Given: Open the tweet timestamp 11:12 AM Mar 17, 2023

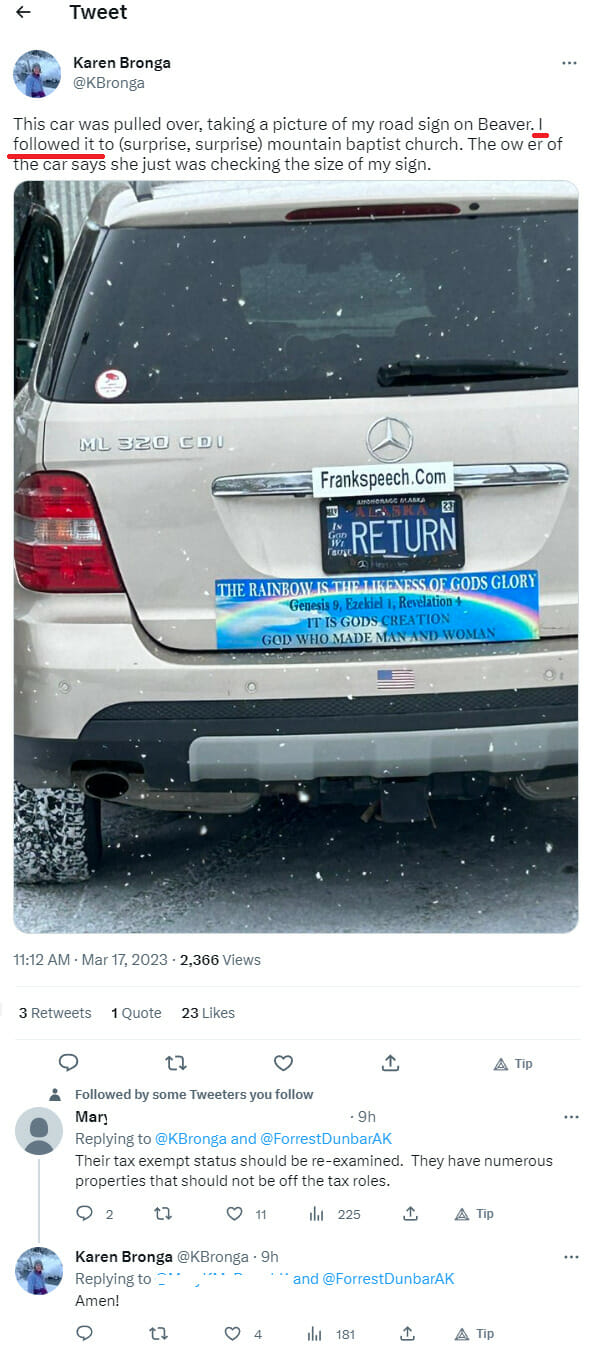Looking at the screenshot, I should click(90, 959).
